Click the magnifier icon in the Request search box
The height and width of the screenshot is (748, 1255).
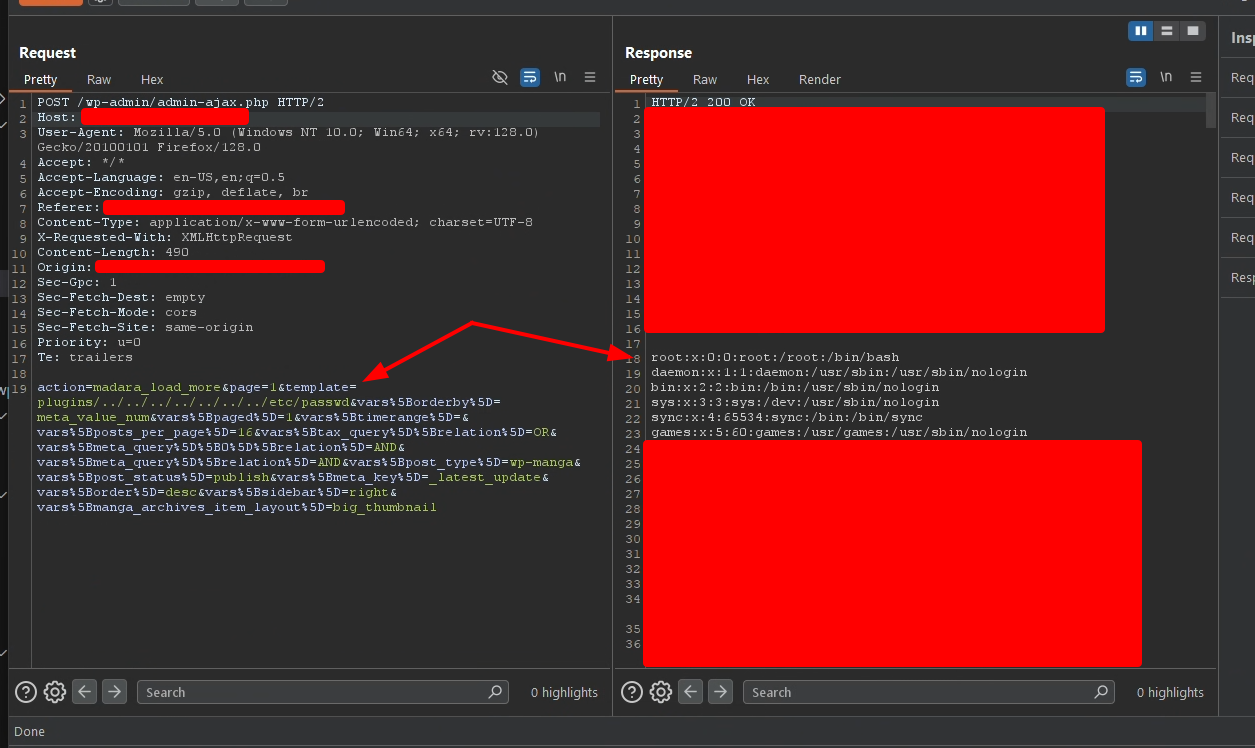495,691
